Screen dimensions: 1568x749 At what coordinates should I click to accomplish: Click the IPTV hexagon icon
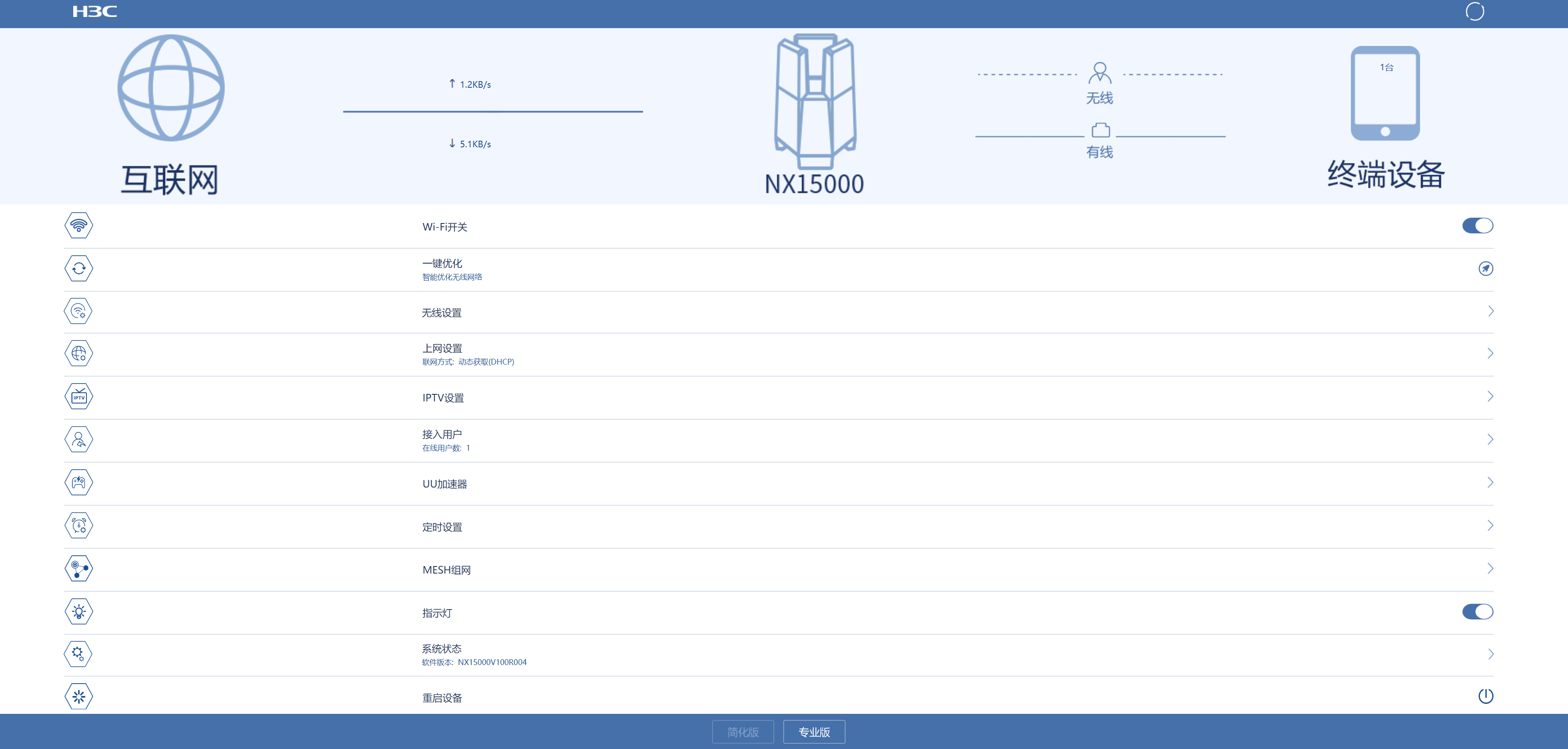79,397
